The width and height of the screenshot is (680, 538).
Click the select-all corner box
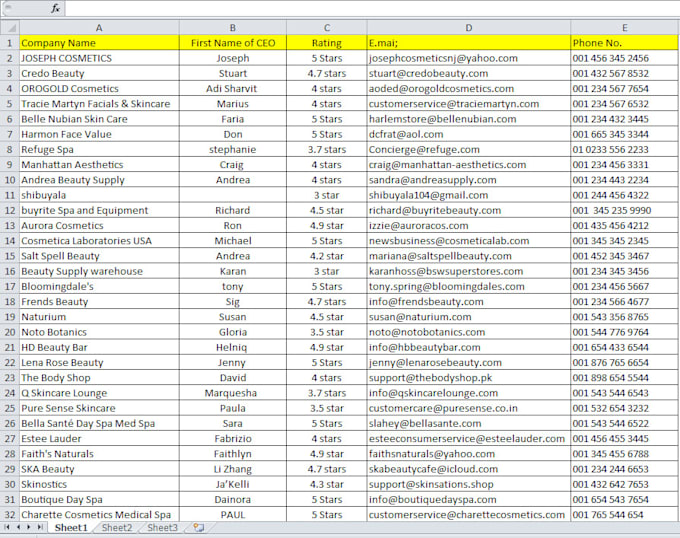10,28
